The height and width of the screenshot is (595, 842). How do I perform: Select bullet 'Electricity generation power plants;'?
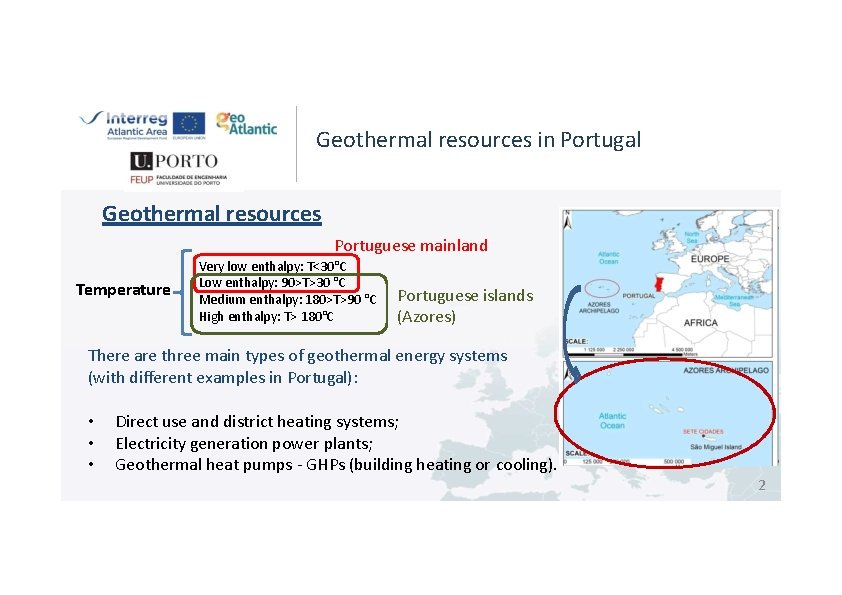(x=244, y=444)
